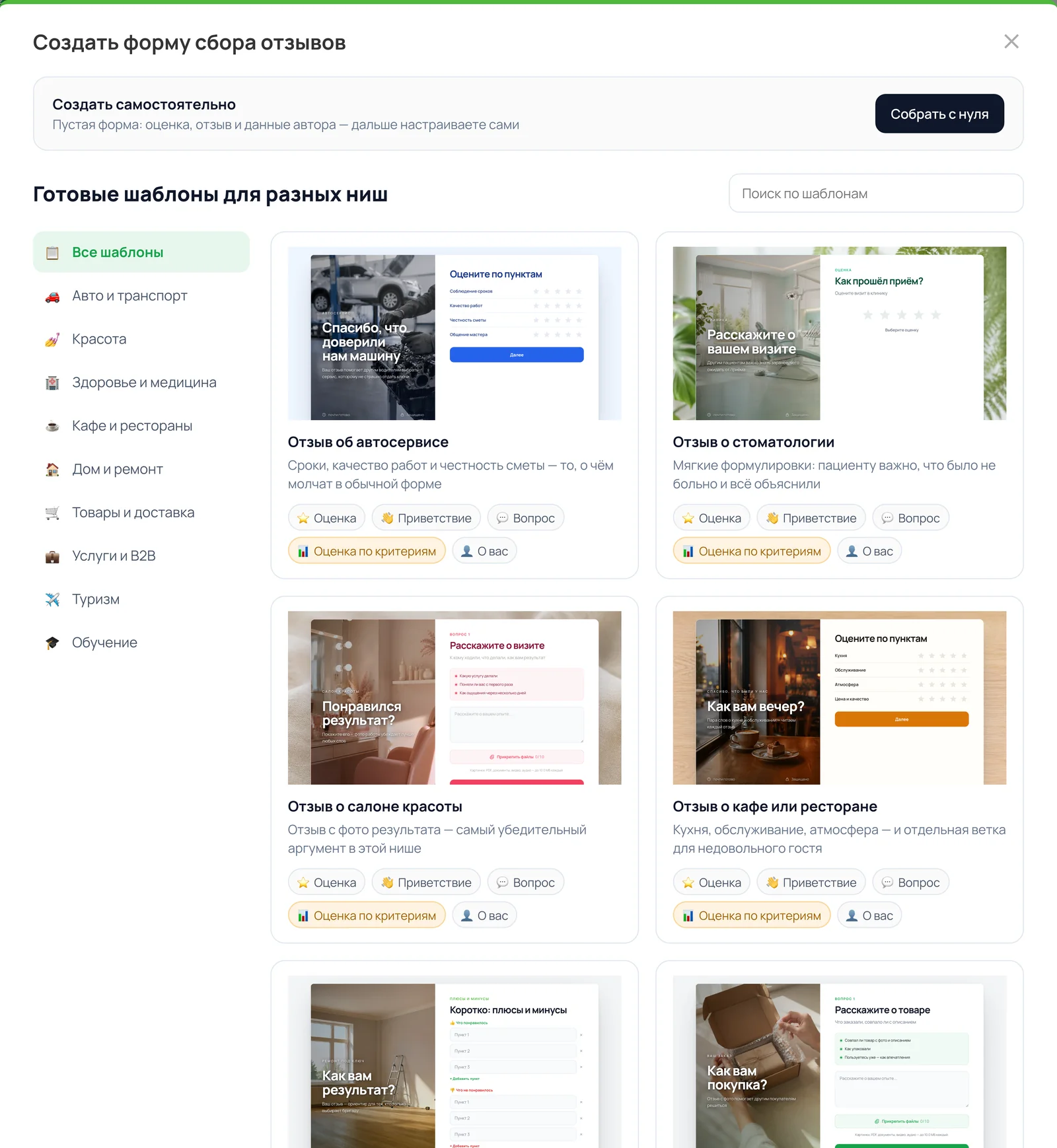Click the Приветствие tag on Отзыв о кафе или ресторане

811,882
